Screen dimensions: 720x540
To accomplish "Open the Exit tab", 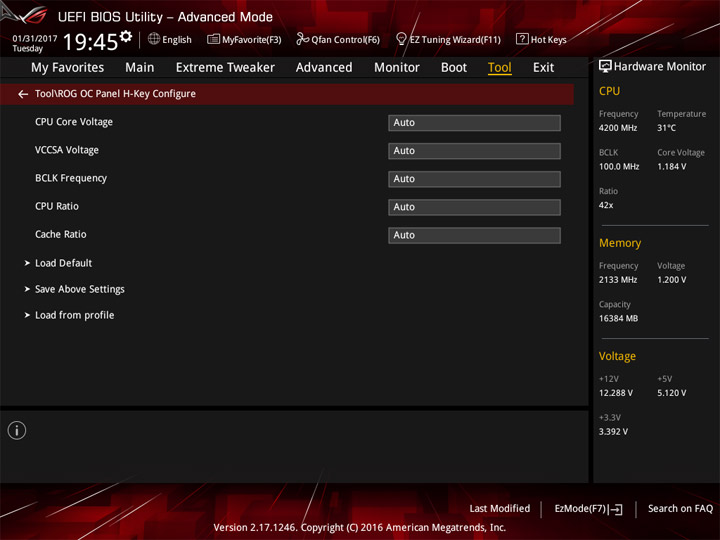I will 543,68.
